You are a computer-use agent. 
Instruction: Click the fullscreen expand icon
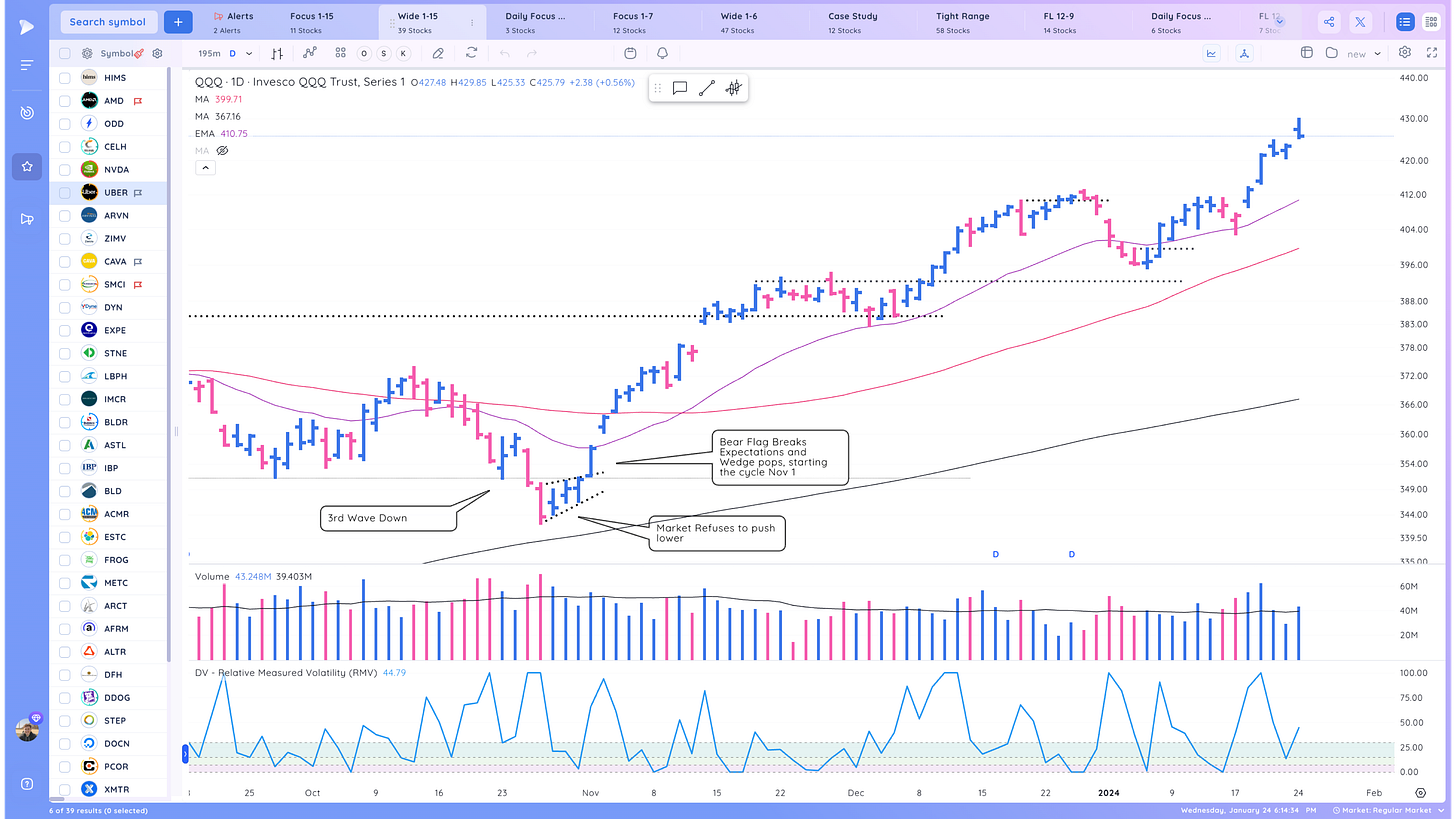pos(1432,53)
